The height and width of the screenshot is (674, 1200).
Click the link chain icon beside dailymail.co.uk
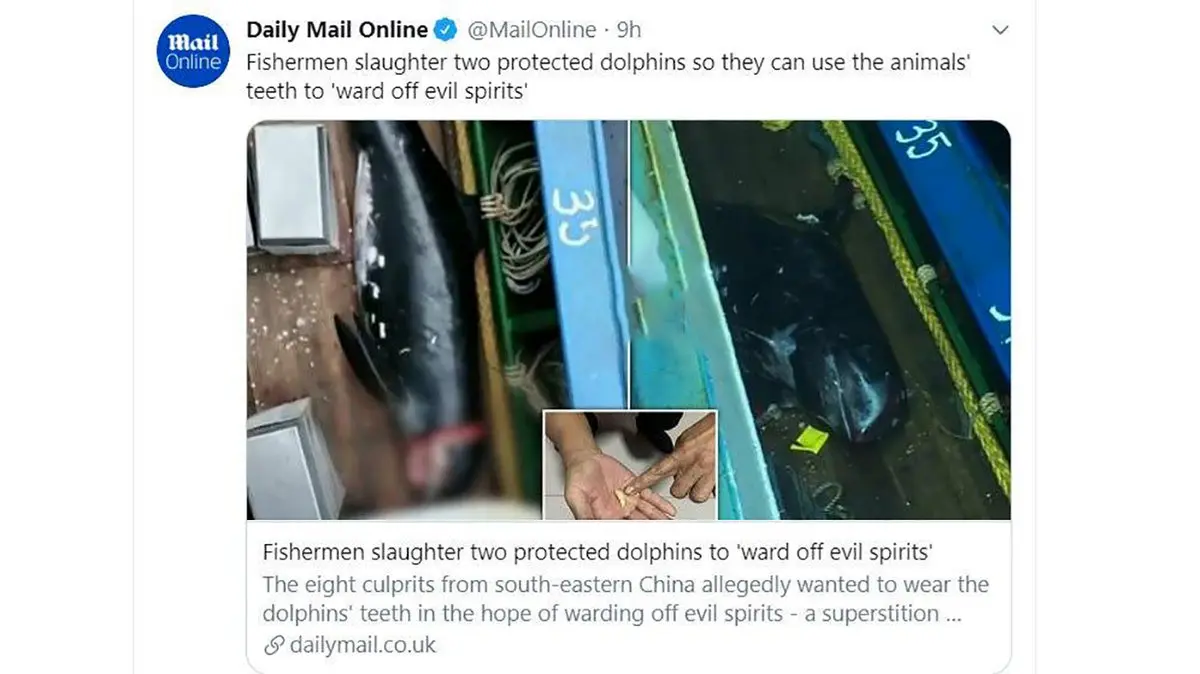pyautogui.click(x=273, y=645)
